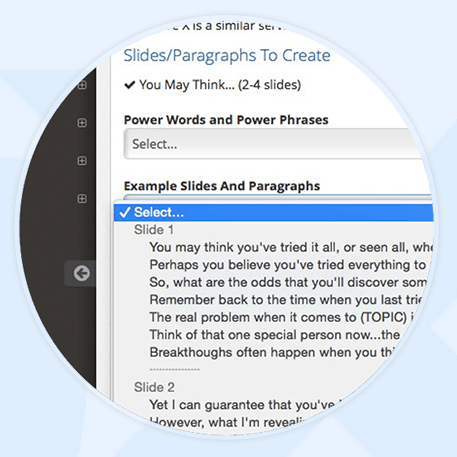Open Power Words and Power Phrases dropdown
Image resolution: width=457 pixels, height=457 pixels.
[273, 144]
